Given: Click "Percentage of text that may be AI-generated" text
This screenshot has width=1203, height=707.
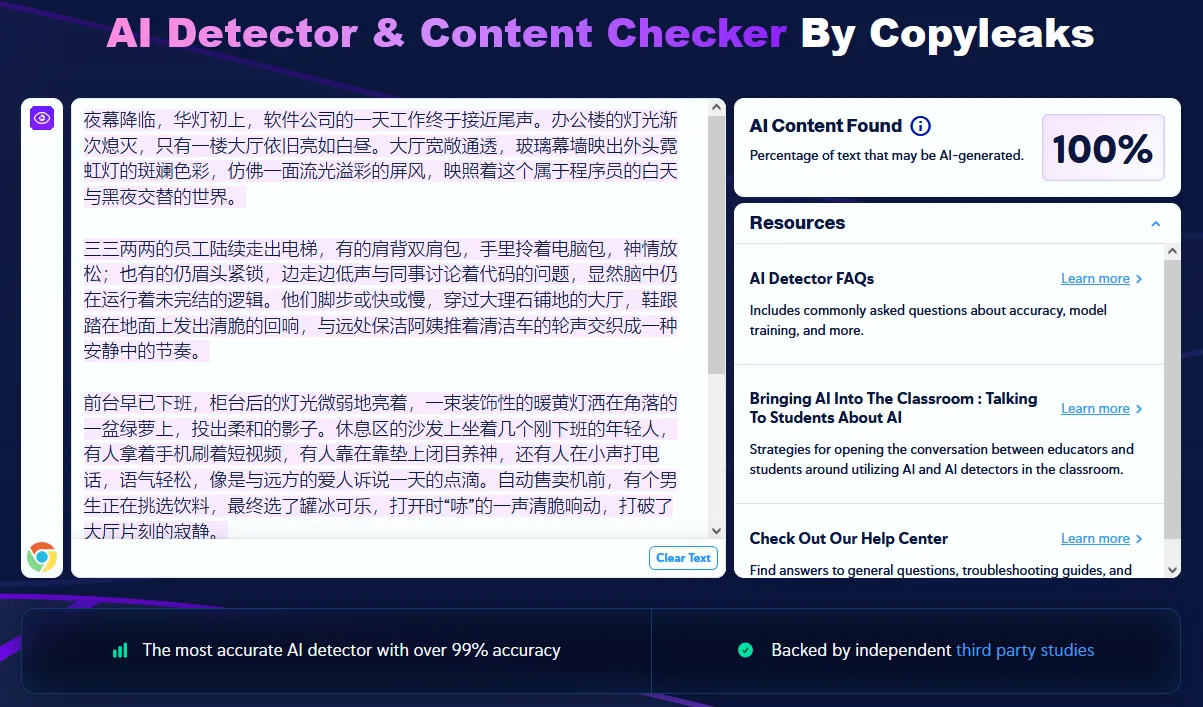Looking at the screenshot, I should click(887, 156).
